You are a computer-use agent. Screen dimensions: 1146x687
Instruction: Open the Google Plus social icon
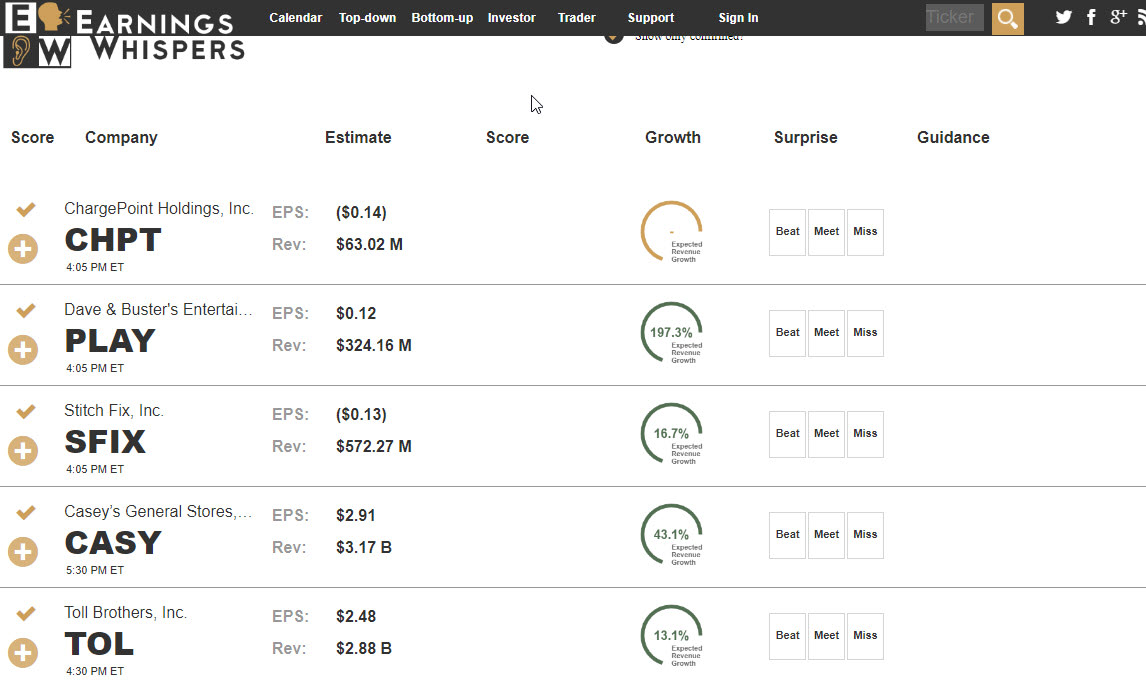[x=1118, y=18]
